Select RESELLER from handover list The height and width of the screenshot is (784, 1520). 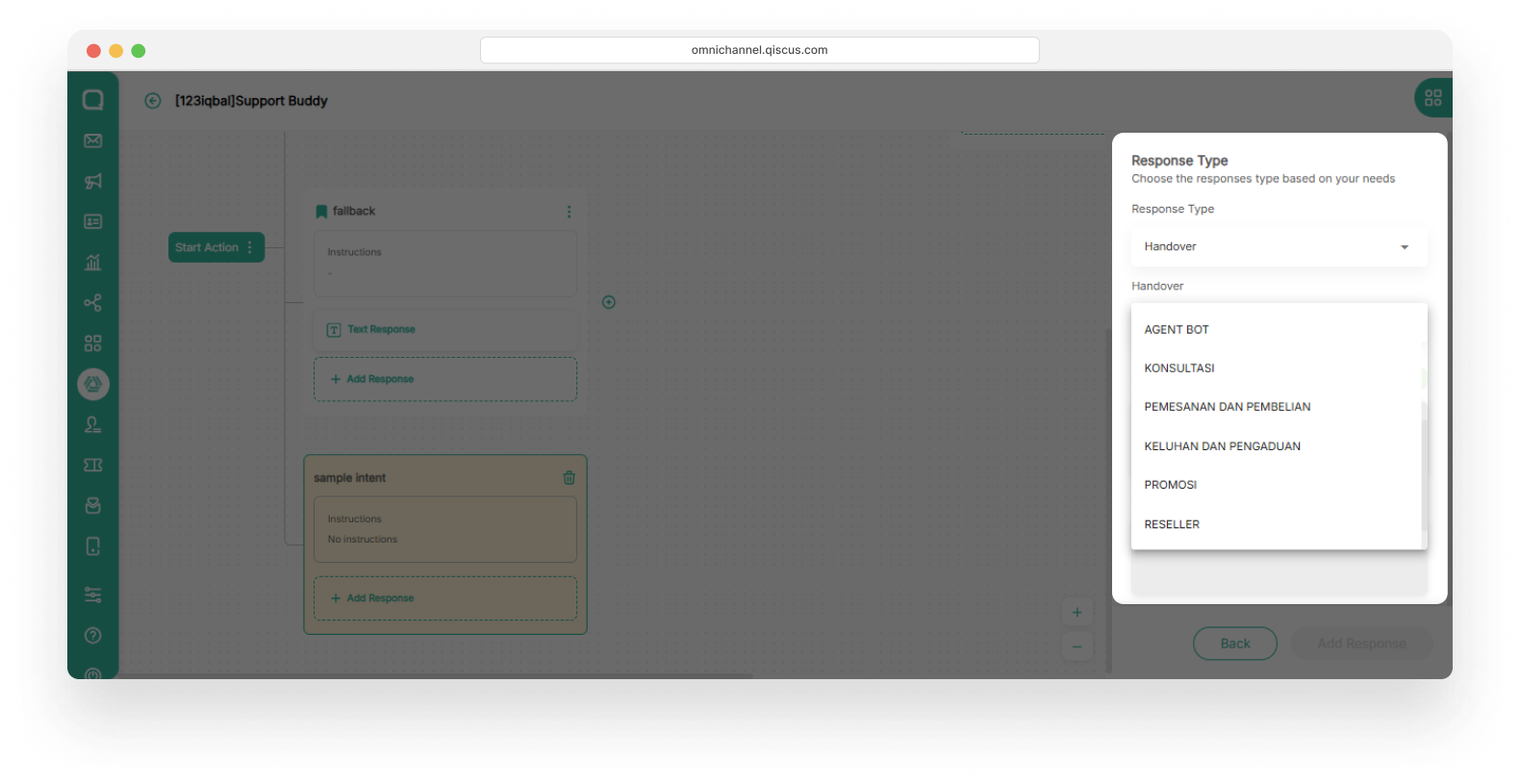pyautogui.click(x=1278, y=524)
